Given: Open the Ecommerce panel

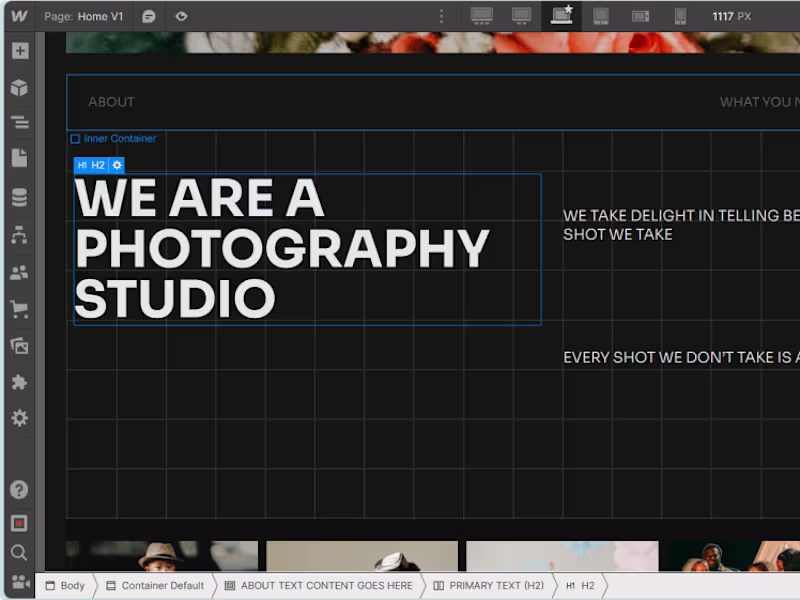Looking at the screenshot, I should tap(20, 310).
